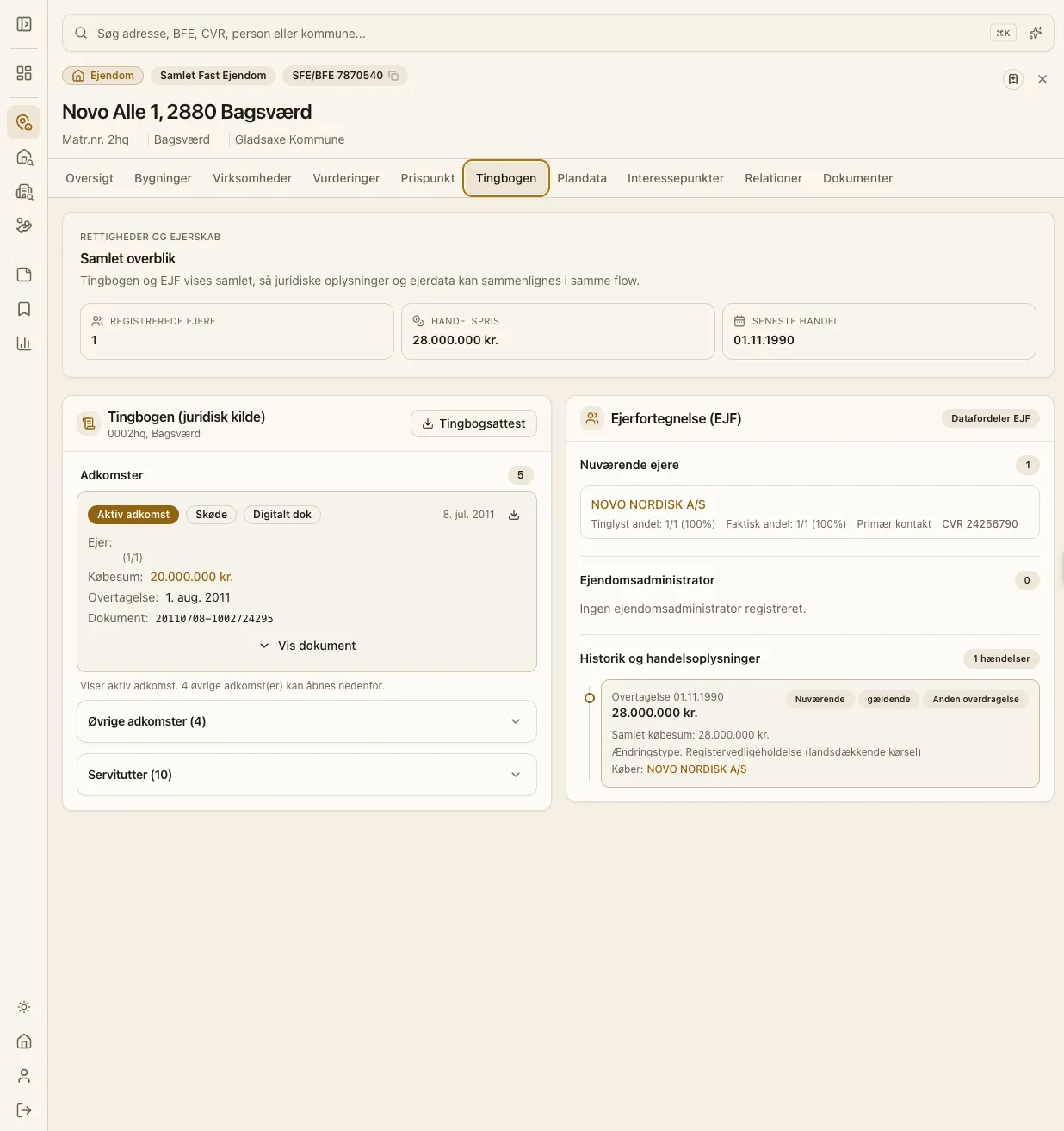Switch to the Prispunkt tab
Viewport: 1064px width, 1131px height.
(x=428, y=178)
